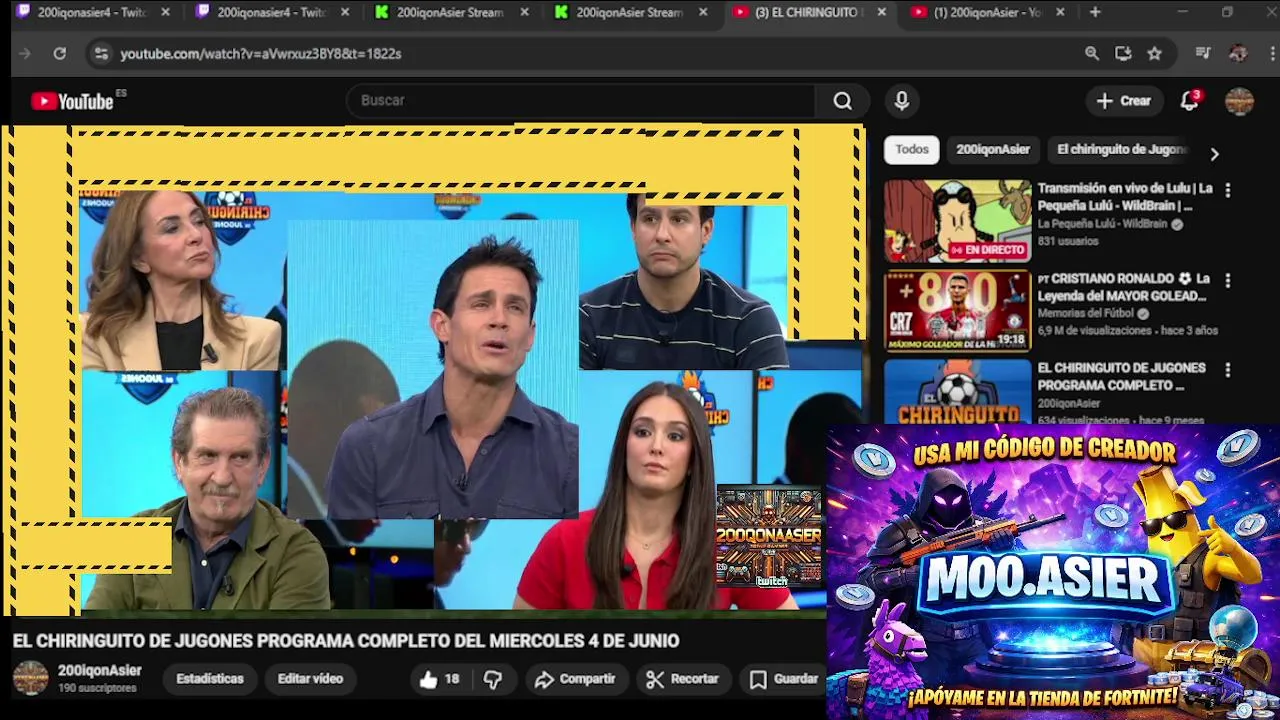Open options menu for Lulu live stream

click(x=1228, y=190)
